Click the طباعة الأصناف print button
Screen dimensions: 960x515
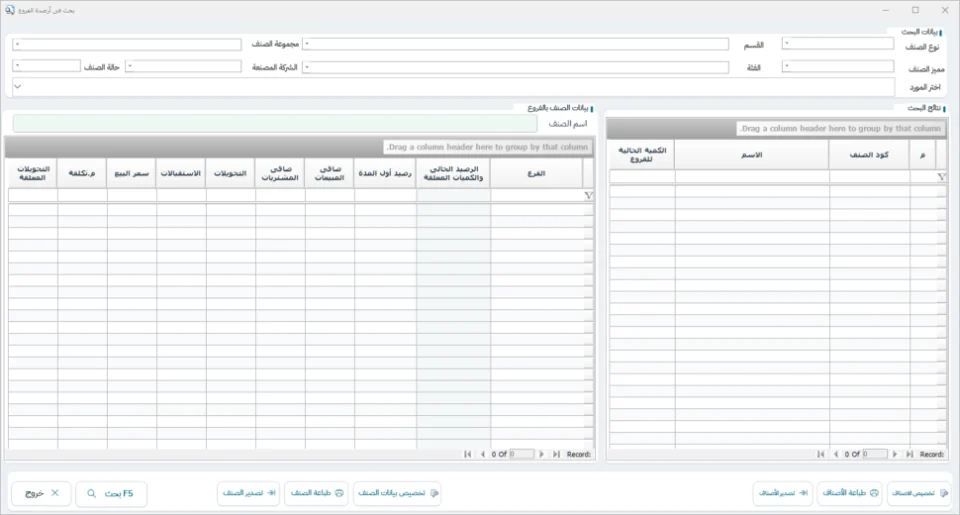[x=850, y=493]
